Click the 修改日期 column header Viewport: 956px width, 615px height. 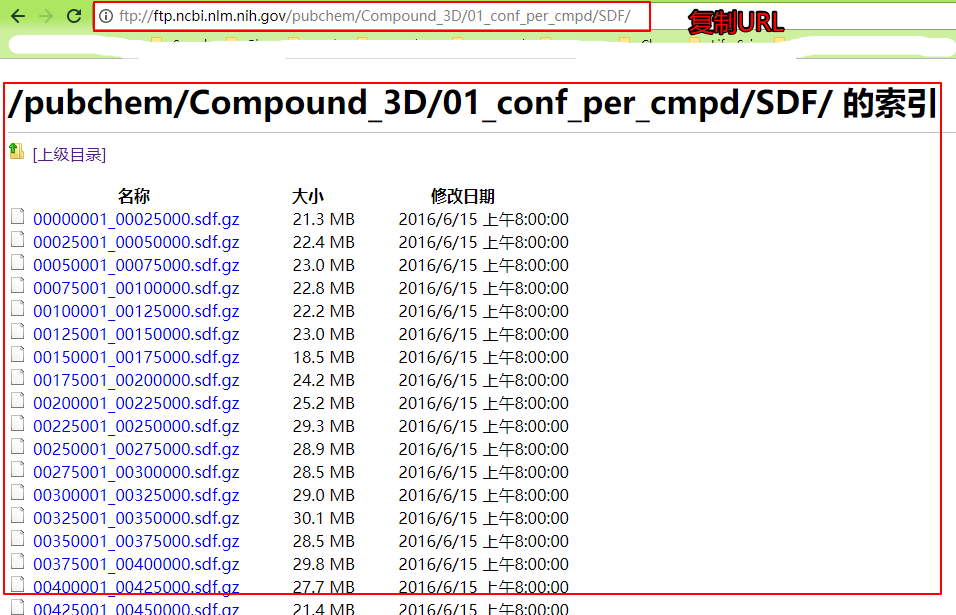point(463,196)
